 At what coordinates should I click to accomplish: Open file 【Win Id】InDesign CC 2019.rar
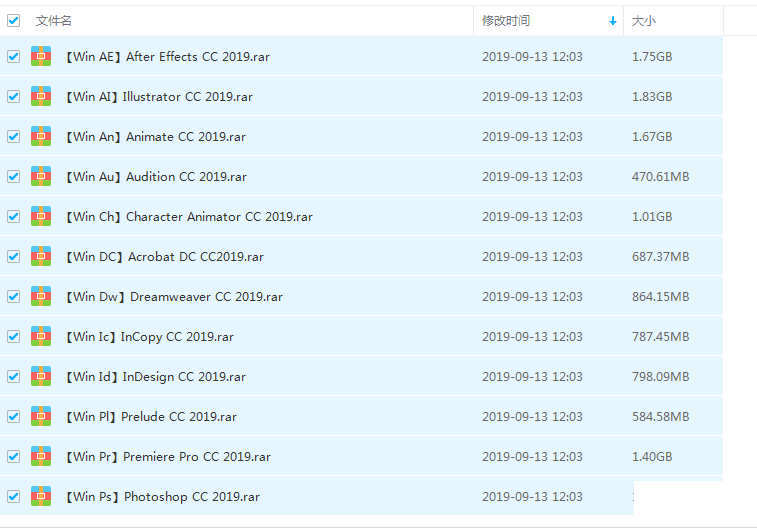click(155, 377)
